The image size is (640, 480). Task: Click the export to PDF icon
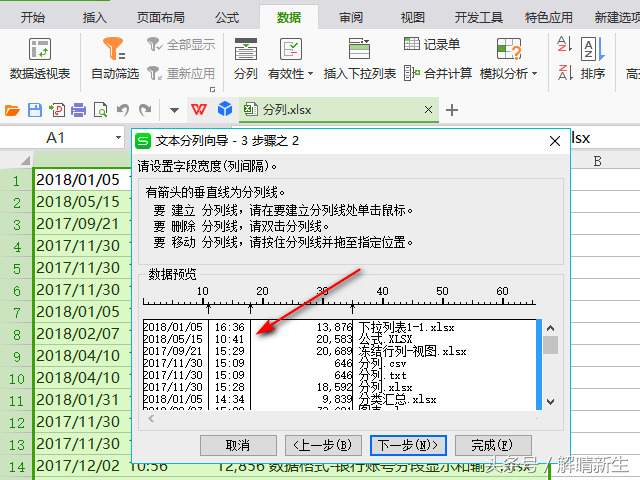57,110
